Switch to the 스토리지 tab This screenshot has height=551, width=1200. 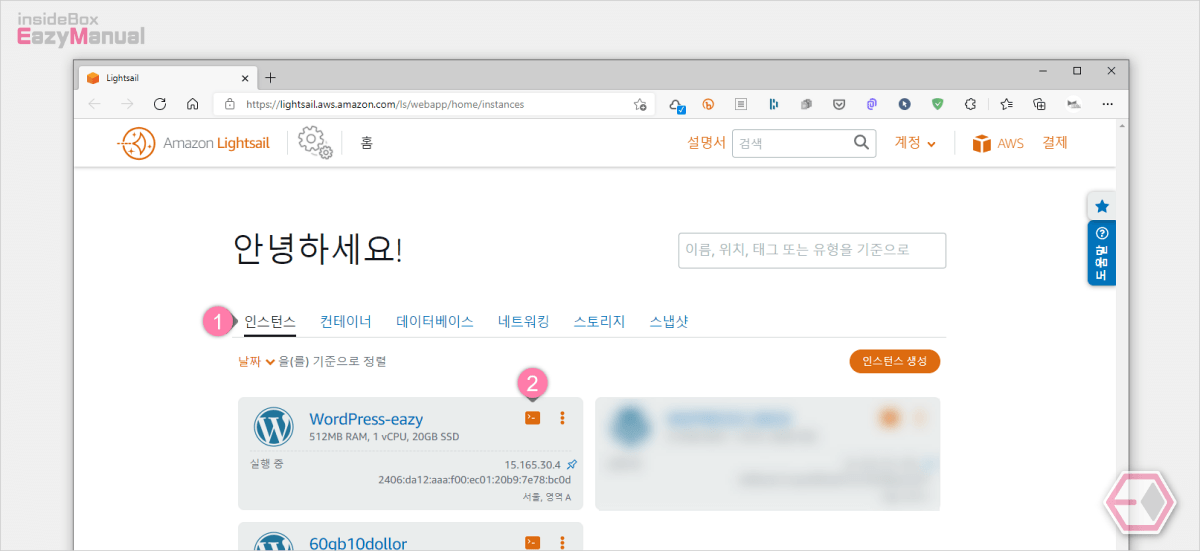(599, 322)
